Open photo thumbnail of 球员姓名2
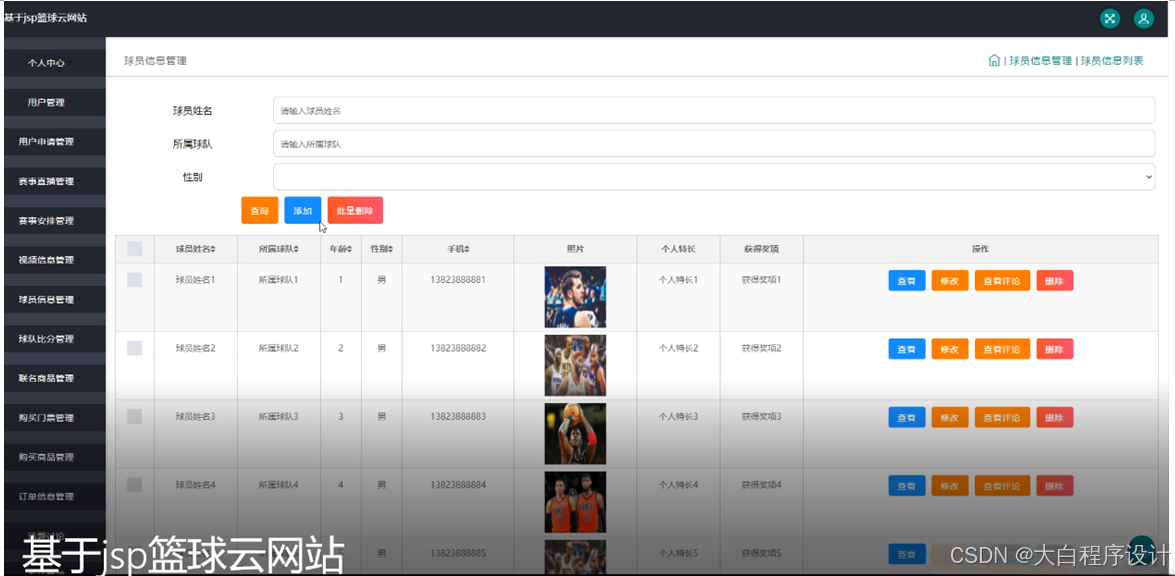 575,366
